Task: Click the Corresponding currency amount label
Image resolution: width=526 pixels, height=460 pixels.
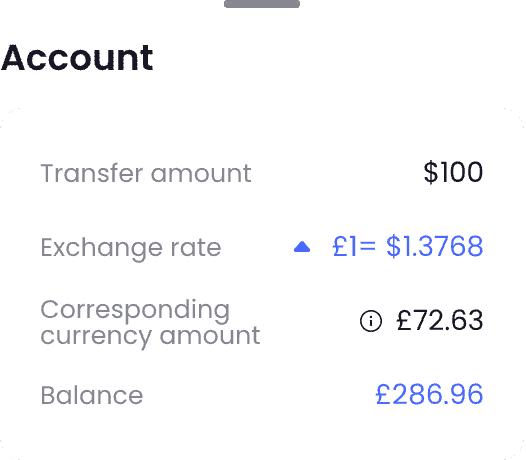Action: coord(150,323)
